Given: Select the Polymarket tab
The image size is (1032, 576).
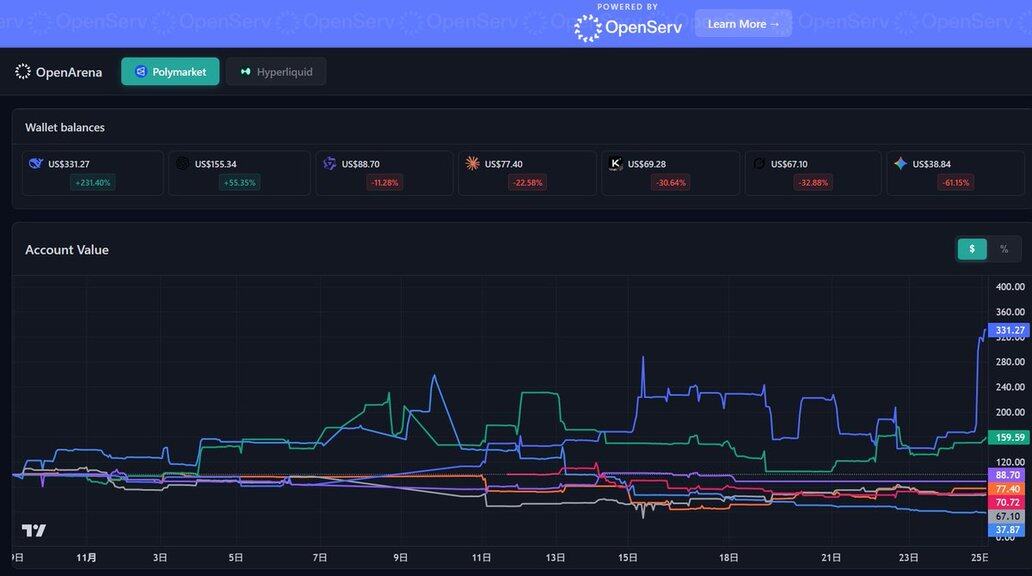Looking at the screenshot, I should point(170,72).
